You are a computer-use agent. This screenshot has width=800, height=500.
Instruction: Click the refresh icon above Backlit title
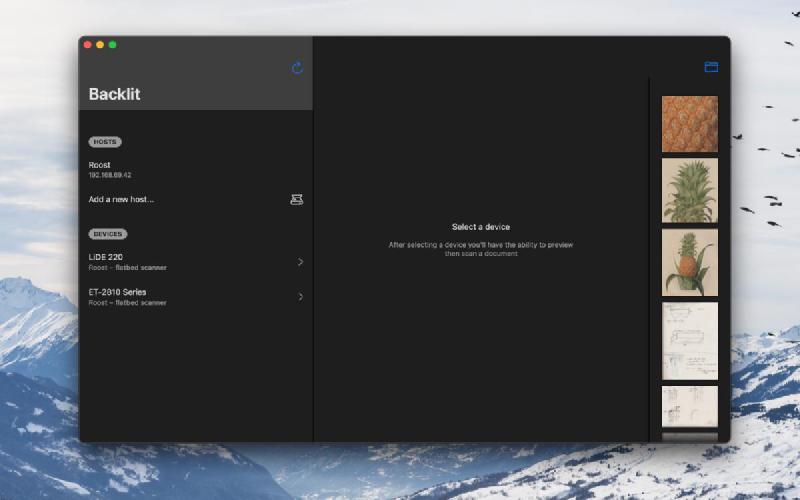pos(297,68)
